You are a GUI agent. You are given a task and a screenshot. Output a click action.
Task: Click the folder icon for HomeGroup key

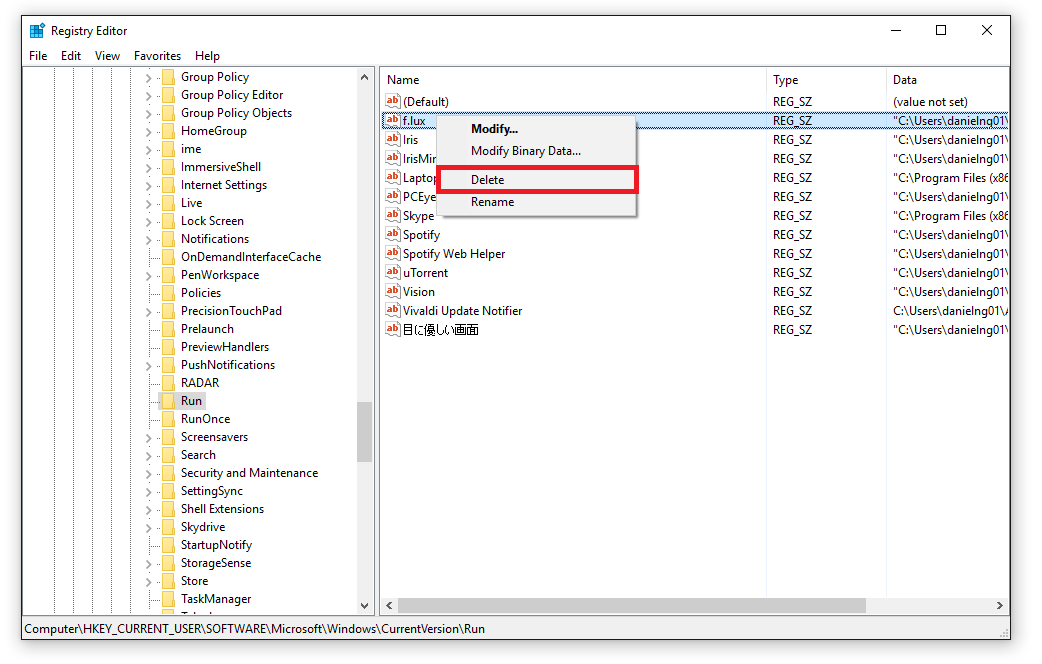pos(169,131)
